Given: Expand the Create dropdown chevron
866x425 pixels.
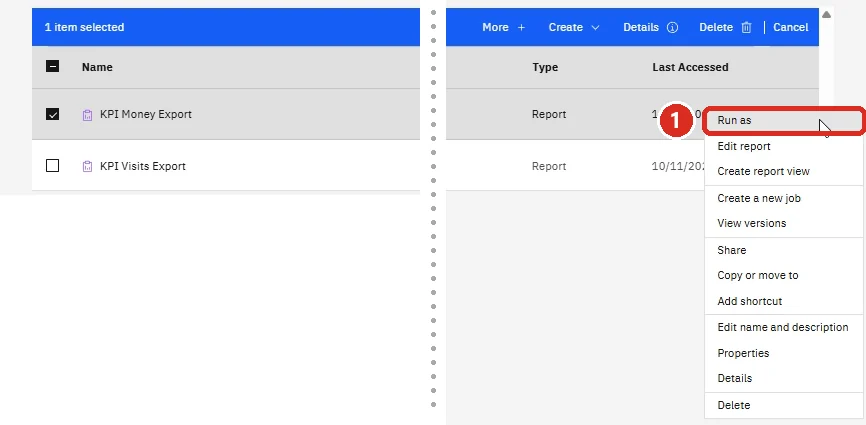Looking at the screenshot, I should pos(595,28).
